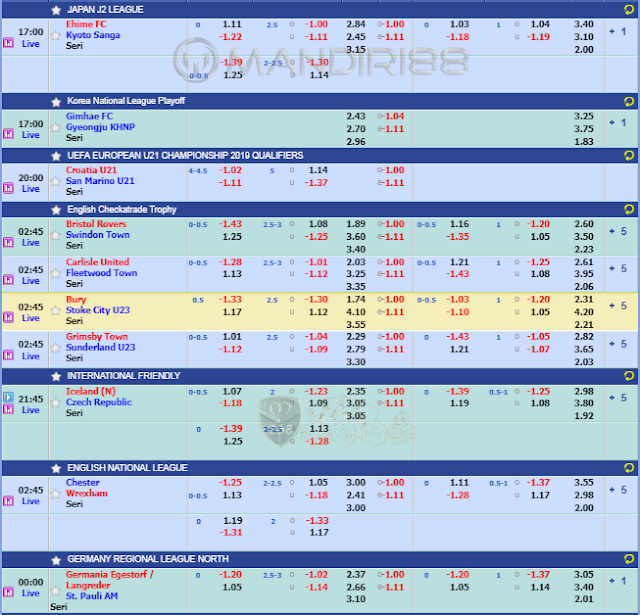
Task: Choose Swindon Town 1X2 odds 3.60
Action: click(356, 237)
